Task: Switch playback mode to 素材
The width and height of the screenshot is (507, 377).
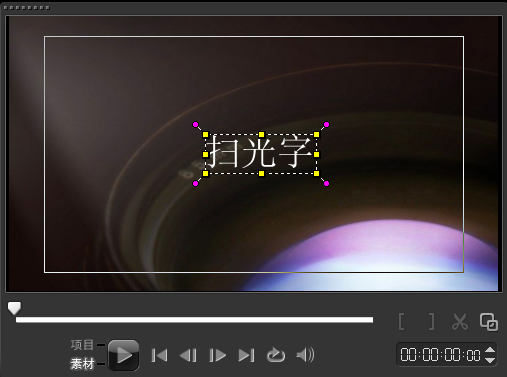Action: point(82,364)
